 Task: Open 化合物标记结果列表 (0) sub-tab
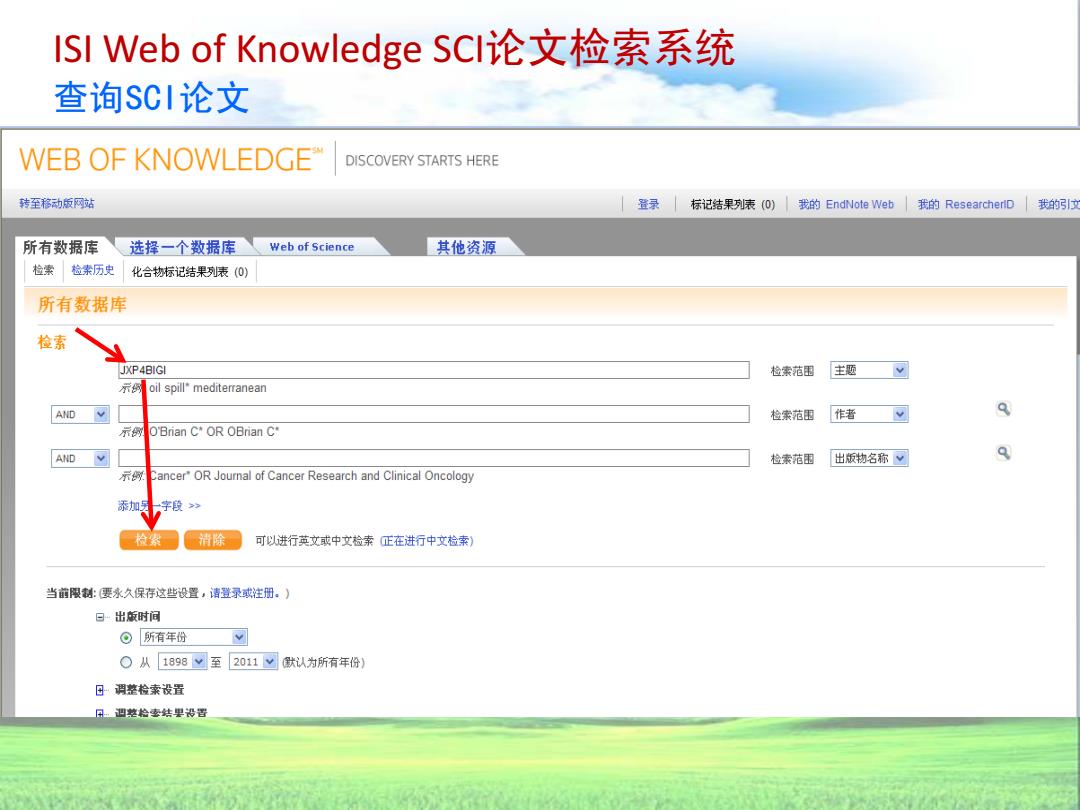point(190,272)
